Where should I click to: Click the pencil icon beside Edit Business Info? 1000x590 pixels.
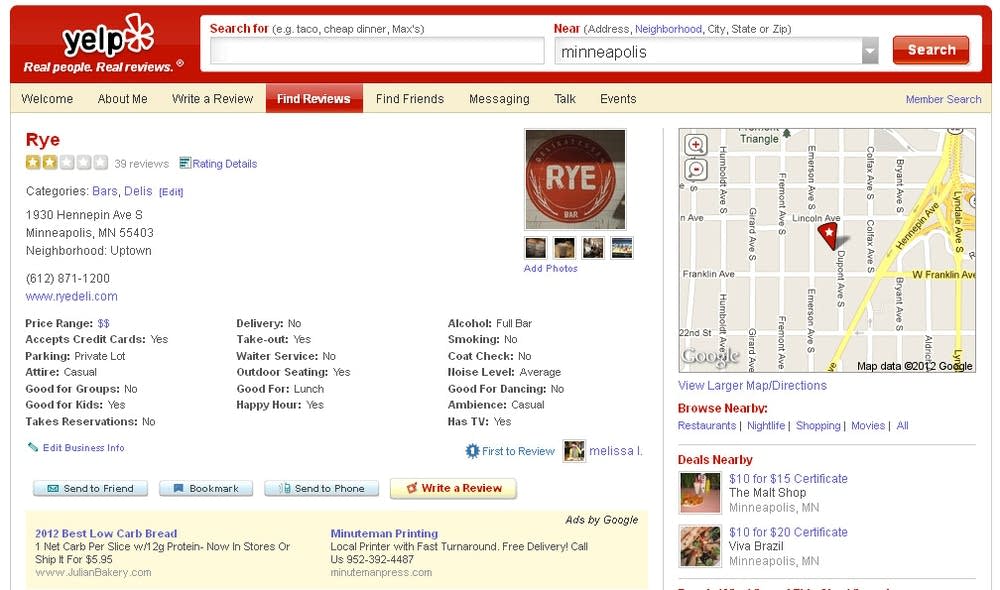coord(33,447)
